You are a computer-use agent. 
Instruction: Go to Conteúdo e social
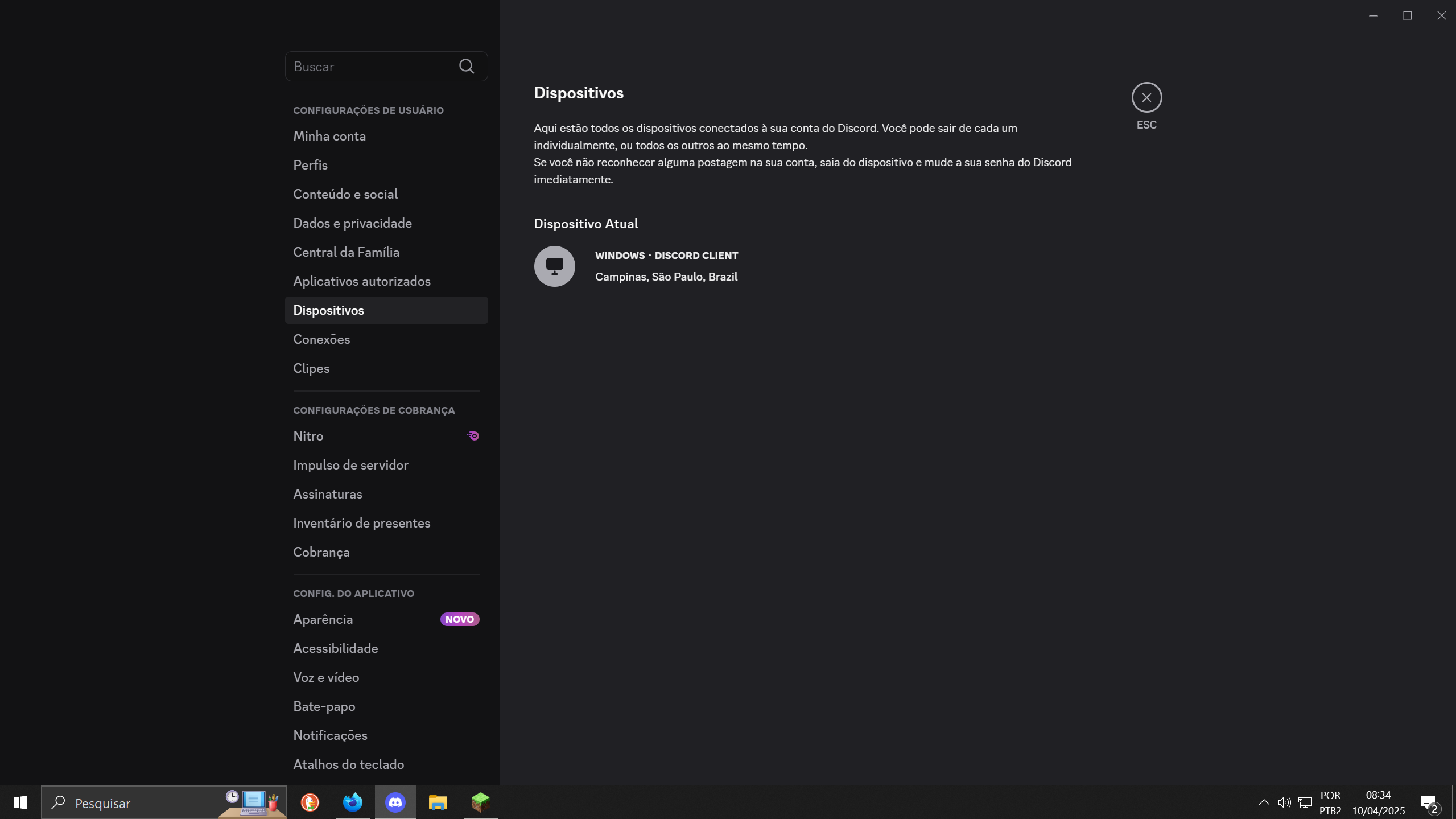[x=386, y=194]
